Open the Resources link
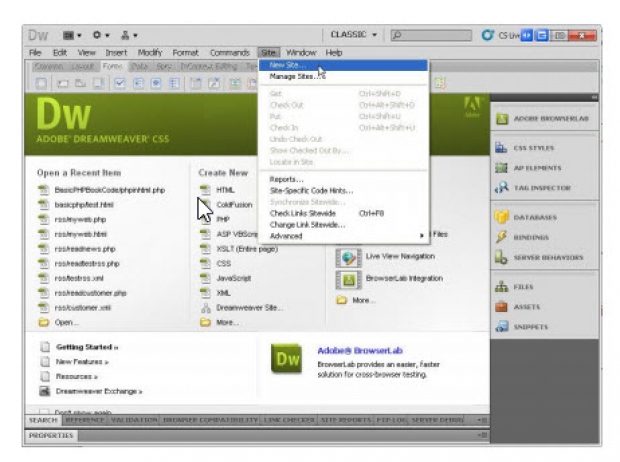 pyautogui.click(x=77, y=377)
